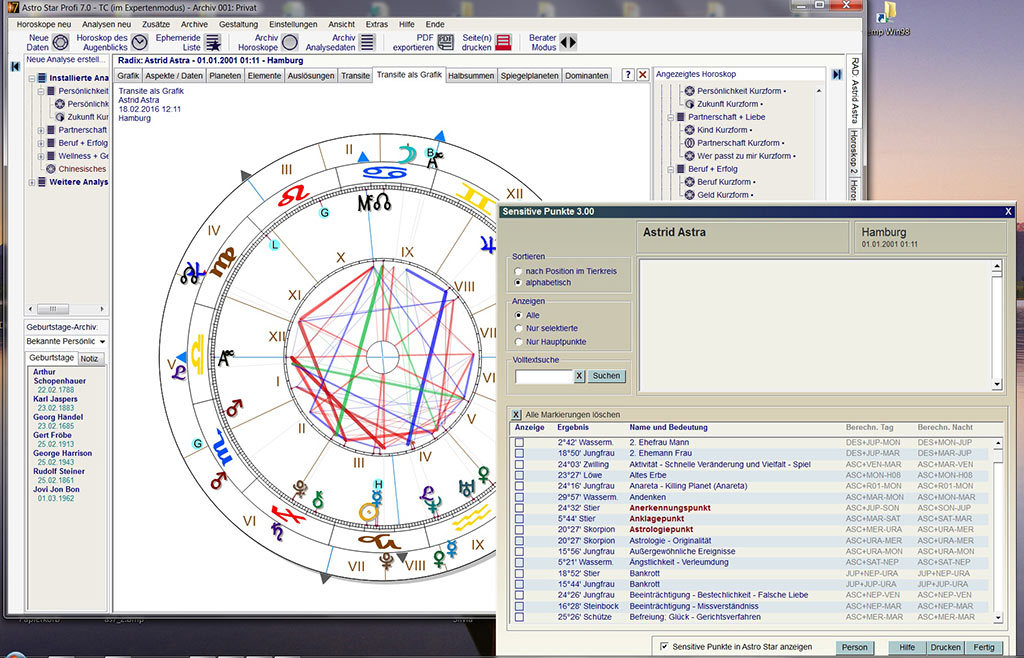Screen dimensions: 1024x658
Task: Clear the Volltextsuche field with X icon
Action: point(579,376)
